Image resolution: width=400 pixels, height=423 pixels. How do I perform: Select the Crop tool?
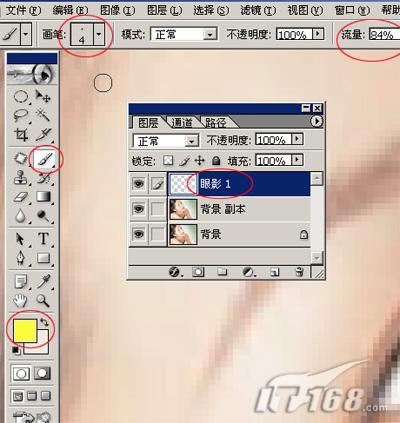pyautogui.click(x=21, y=134)
